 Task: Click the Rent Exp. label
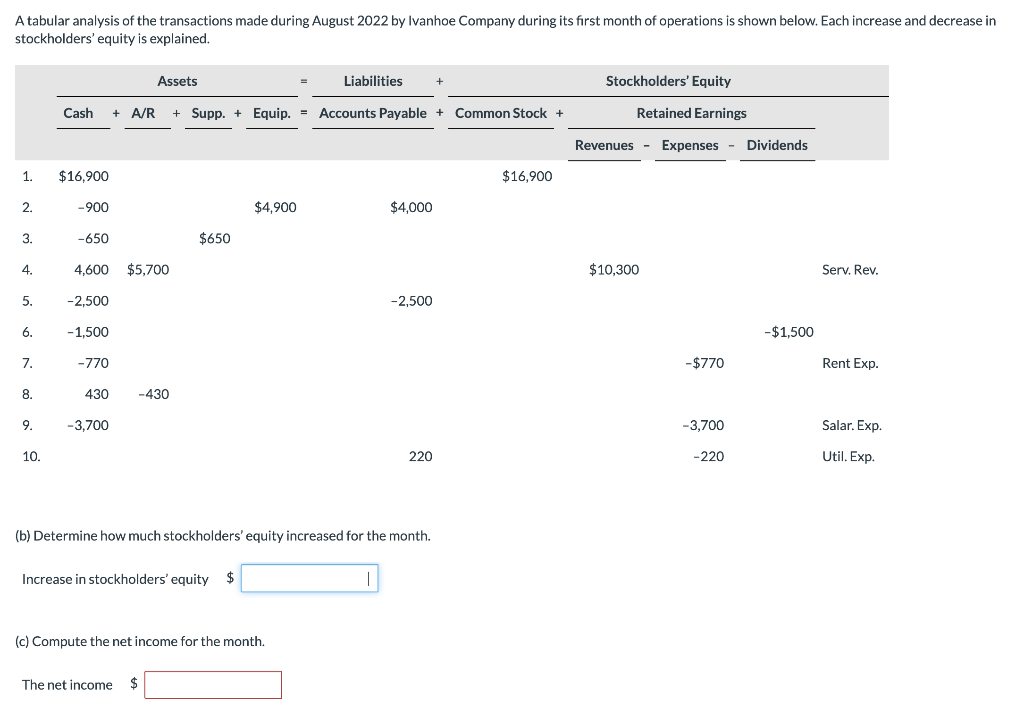(849, 362)
